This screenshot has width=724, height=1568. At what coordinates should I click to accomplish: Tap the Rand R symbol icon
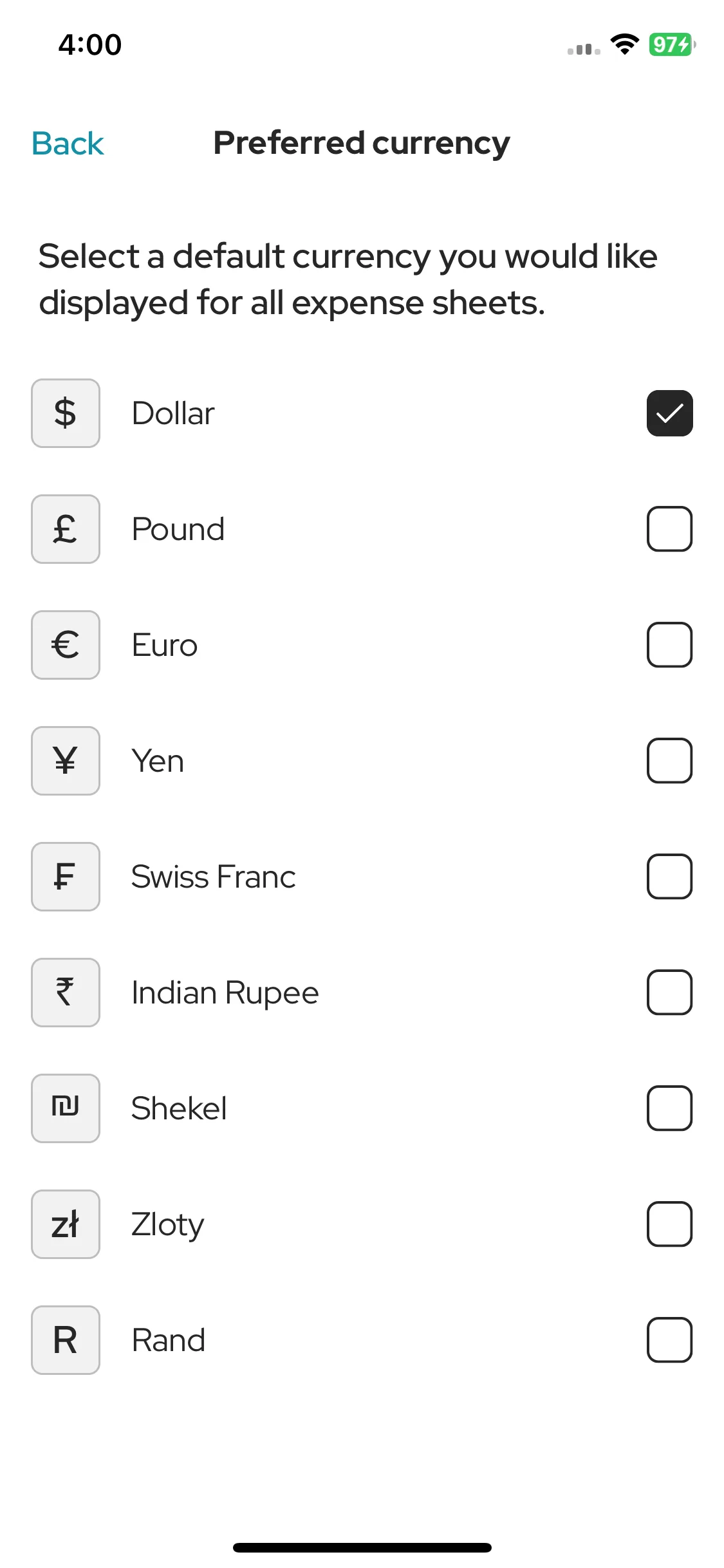pos(66,1340)
